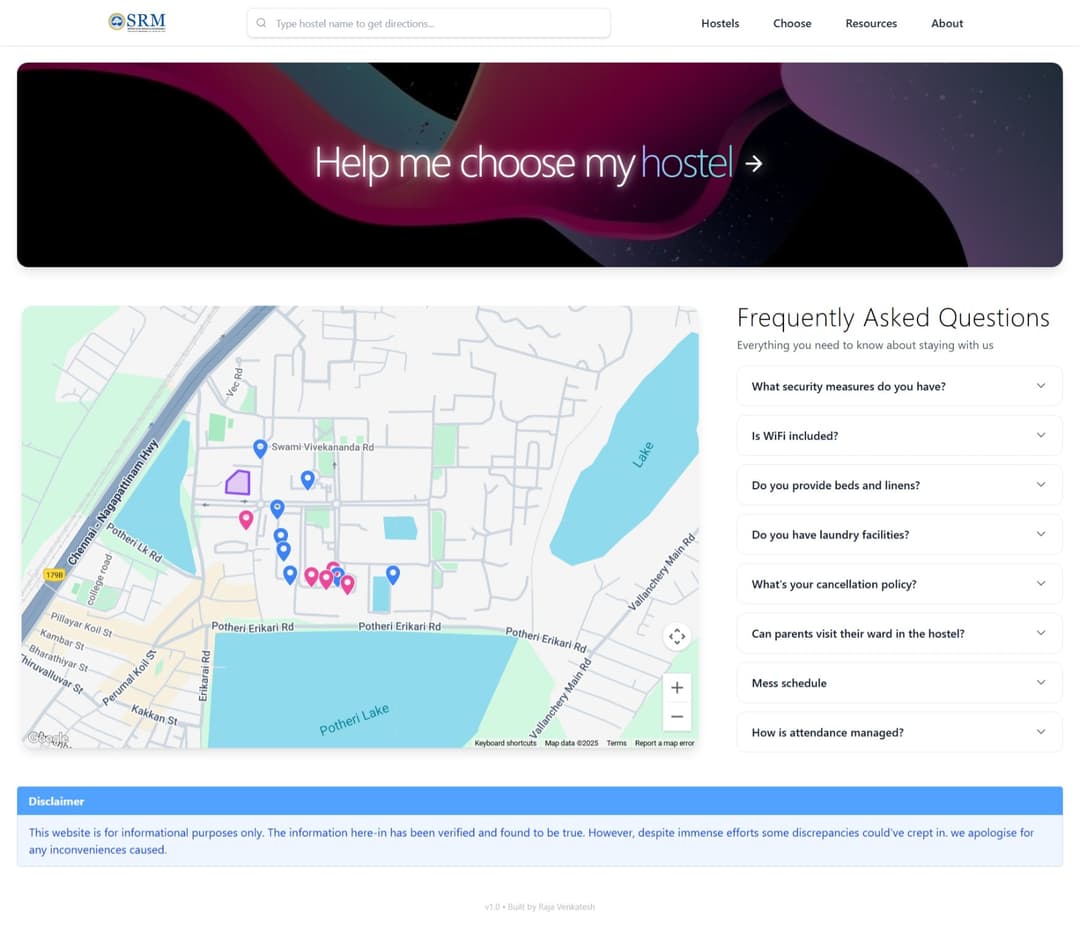This screenshot has width=1080, height=928.
Task: Click the magnifier icon in the search bar
Action: click(260, 22)
